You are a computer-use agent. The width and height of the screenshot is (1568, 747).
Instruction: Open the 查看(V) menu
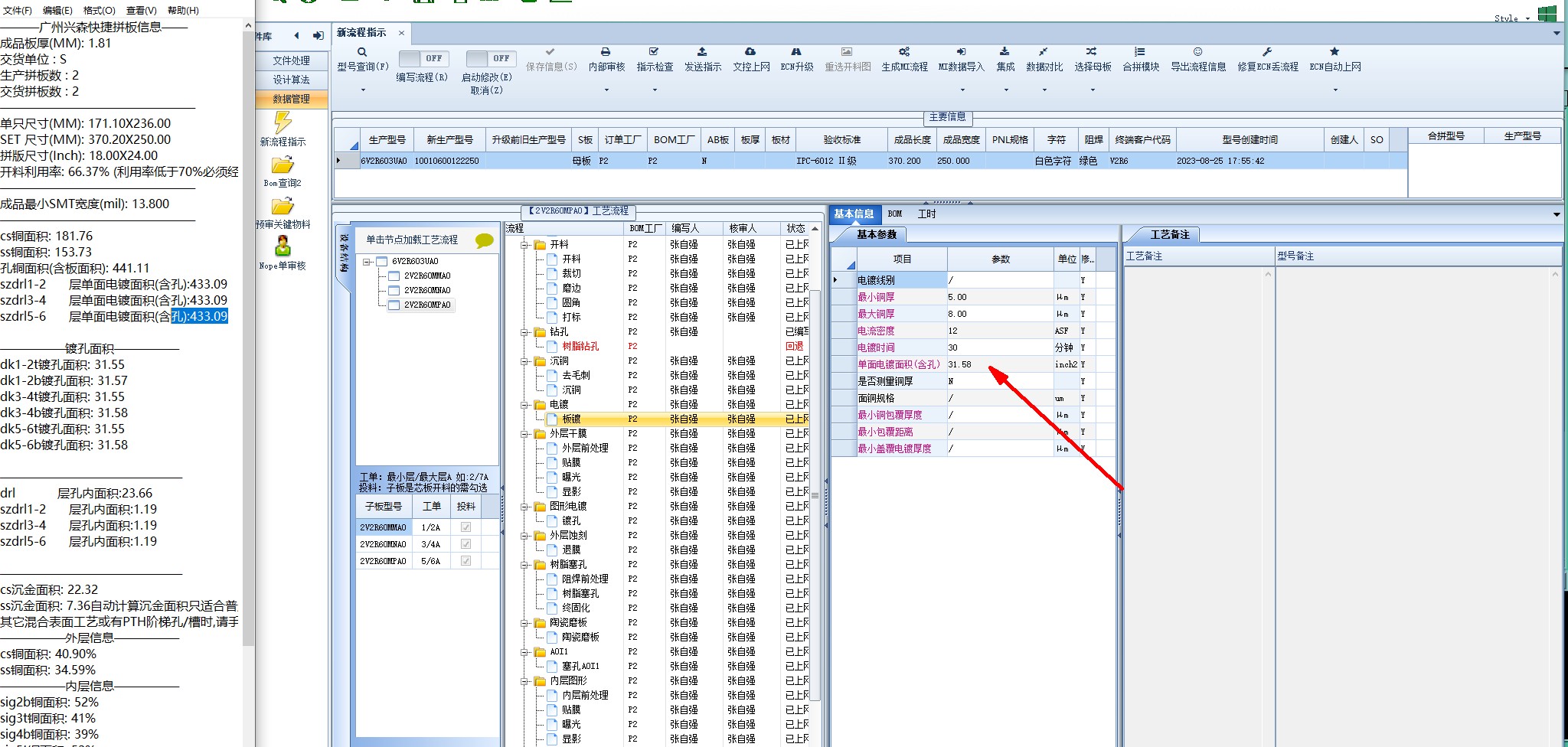[x=141, y=10]
